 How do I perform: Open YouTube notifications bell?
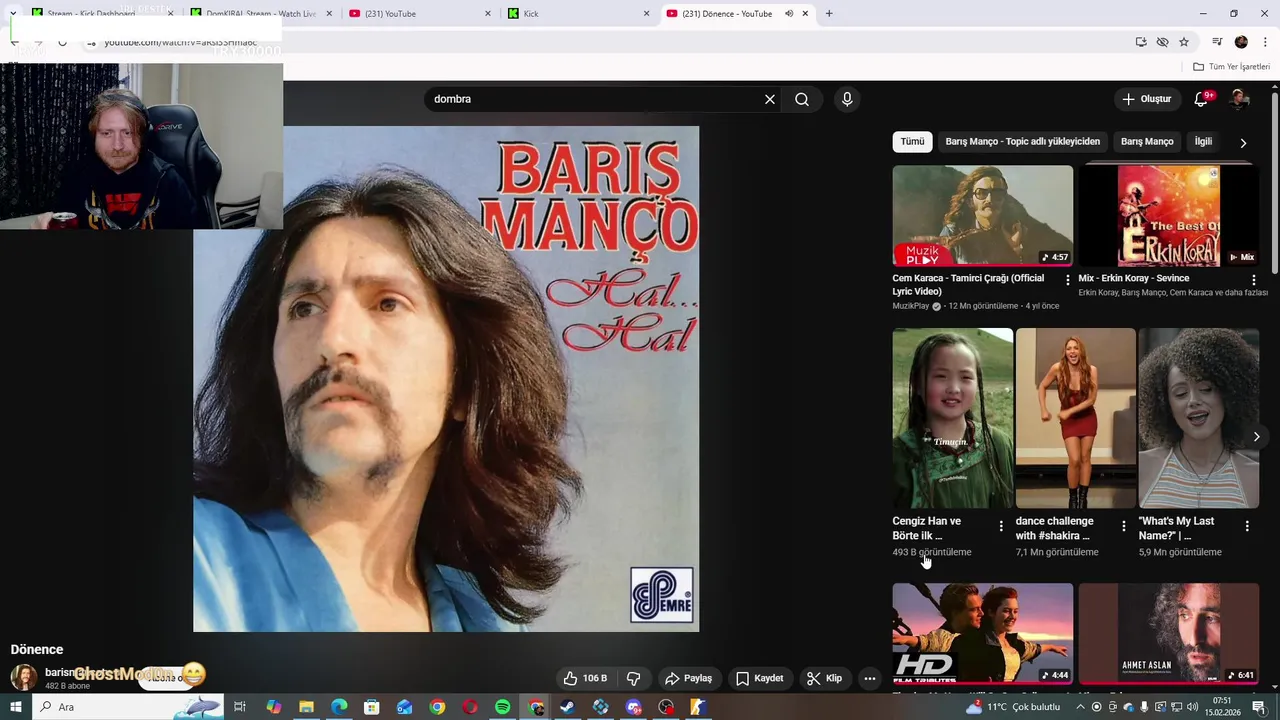coord(1202,99)
